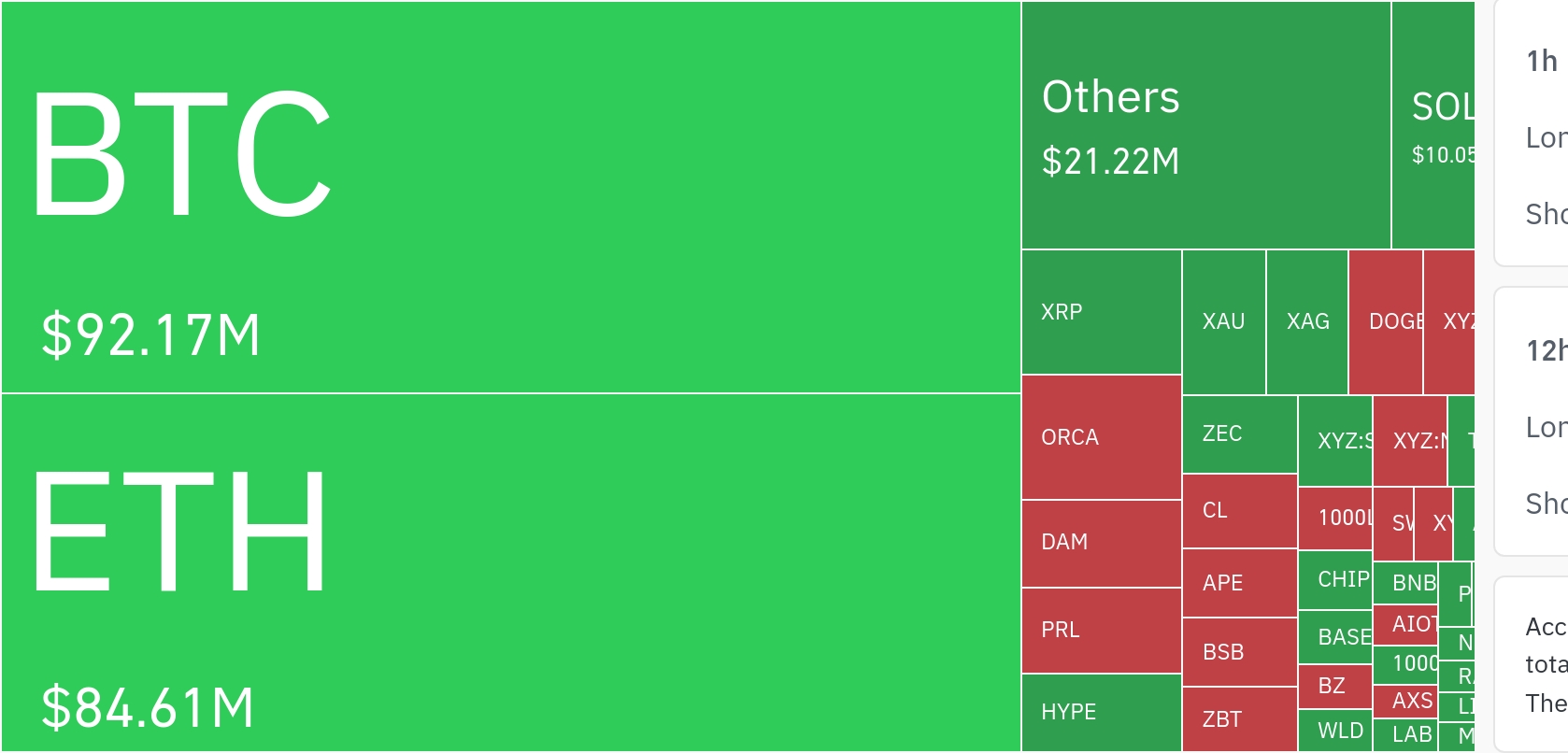The width and height of the screenshot is (1568, 753).
Task: Select the PRL block
Action: (x=1101, y=630)
